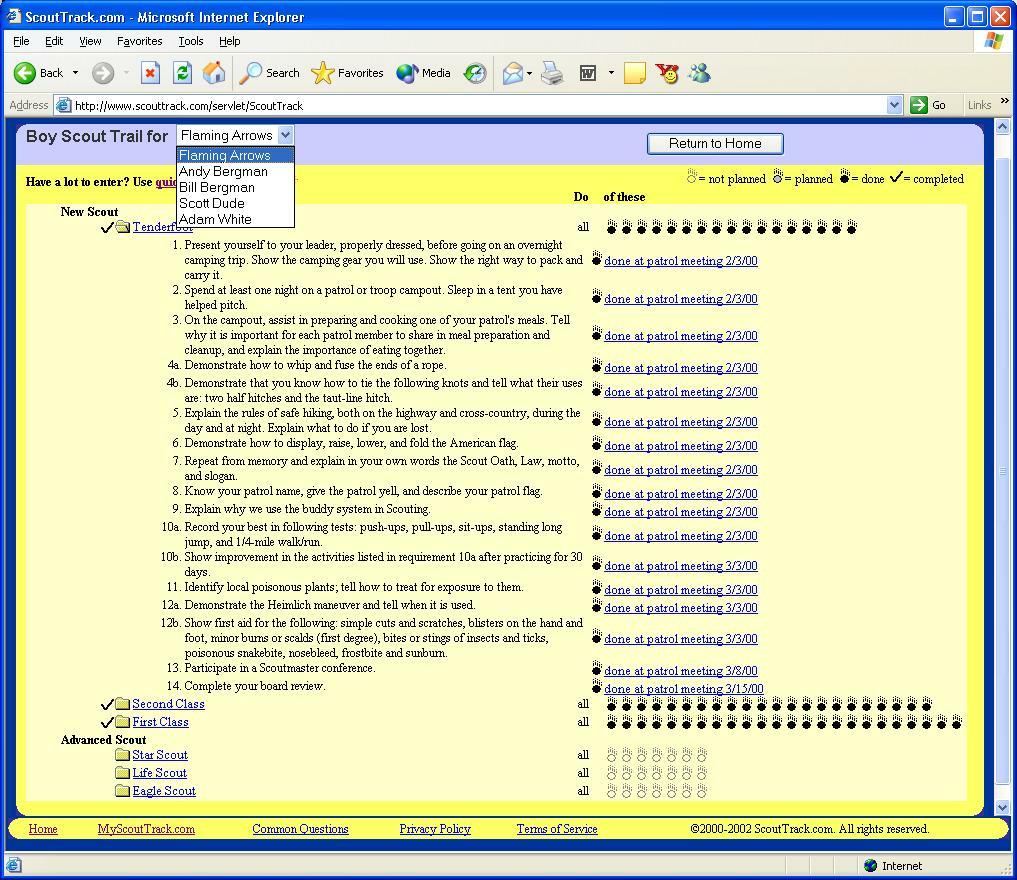Click the first unplanned paw in Star Scout row
Image resolution: width=1017 pixels, height=880 pixels.
pyautogui.click(x=612, y=755)
